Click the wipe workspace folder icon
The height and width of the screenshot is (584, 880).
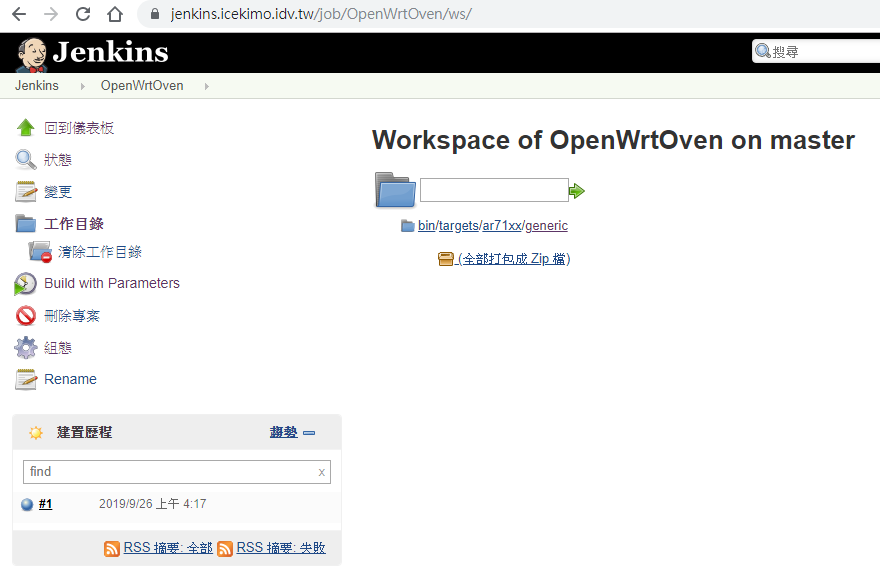tap(40, 252)
